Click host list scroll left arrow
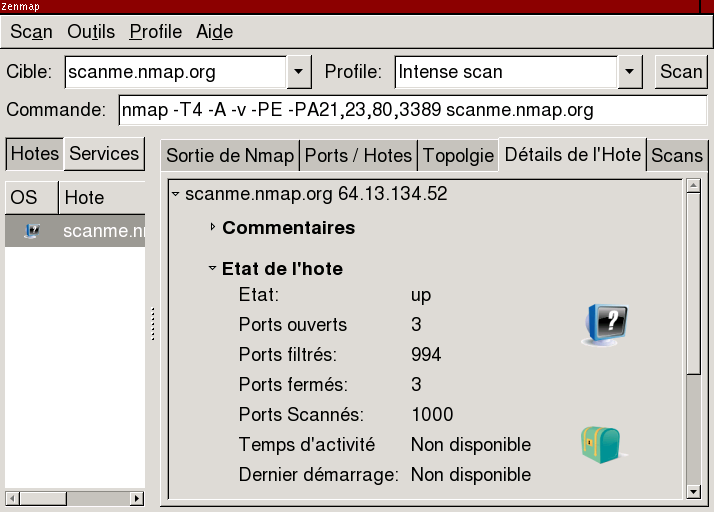The width and height of the screenshot is (714, 512). pos(12,498)
